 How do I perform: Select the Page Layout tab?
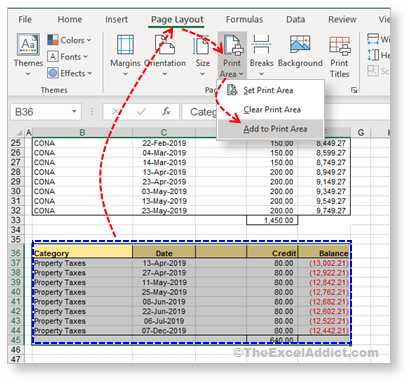coord(177,20)
